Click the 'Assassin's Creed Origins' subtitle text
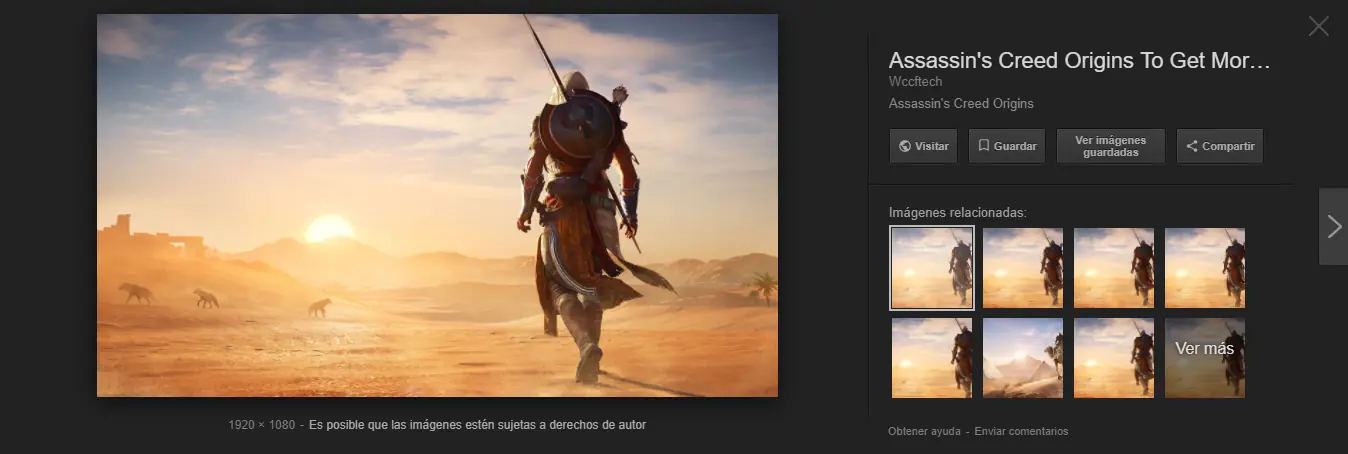The height and width of the screenshot is (454, 1348). [x=961, y=104]
